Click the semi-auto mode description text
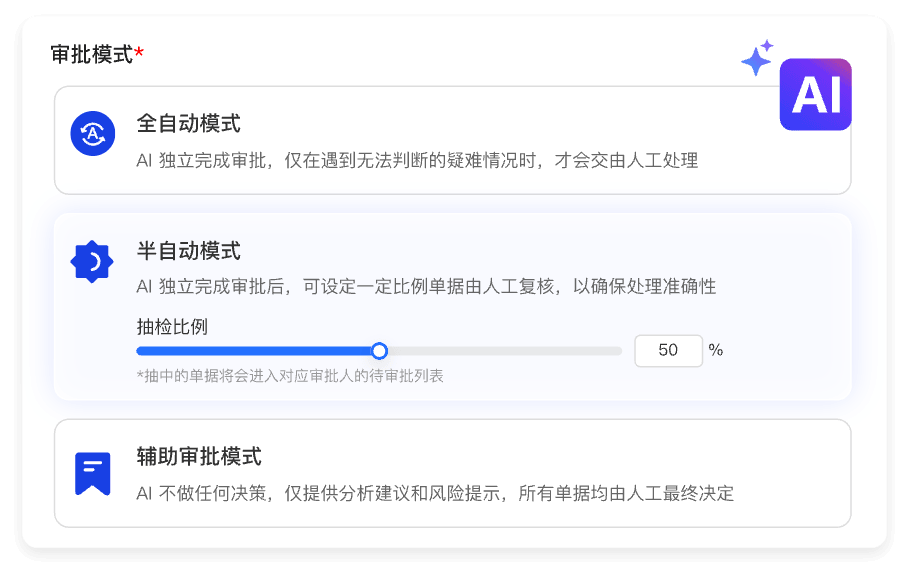 coord(426,287)
